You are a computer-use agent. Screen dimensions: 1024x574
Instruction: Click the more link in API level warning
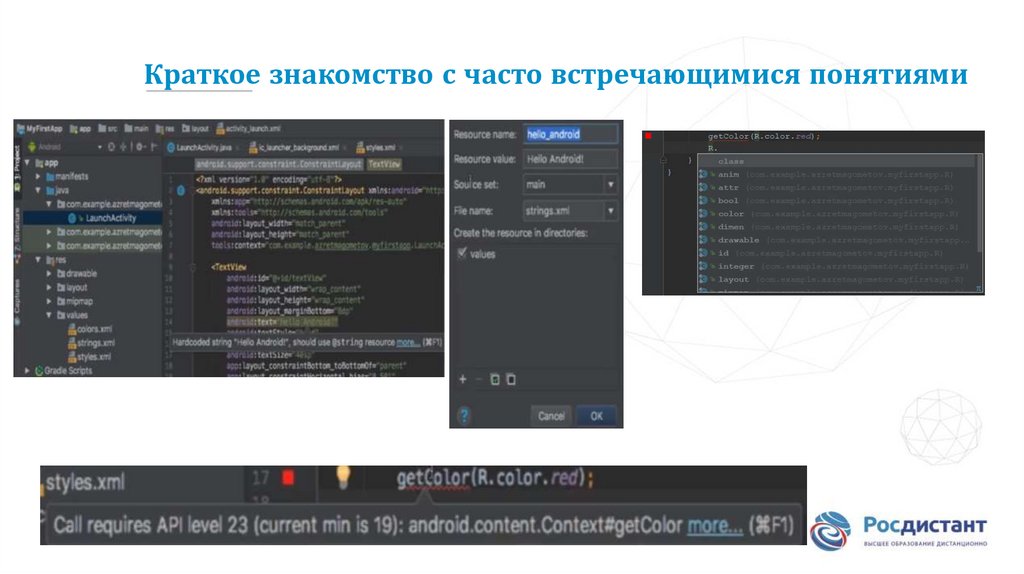(x=715, y=525)
